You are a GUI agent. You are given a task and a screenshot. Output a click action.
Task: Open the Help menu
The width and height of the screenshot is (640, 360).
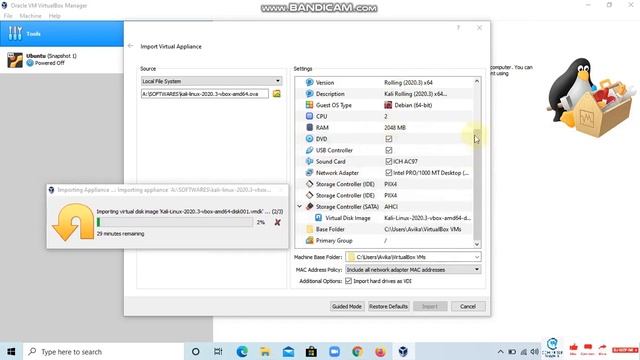coord(54,16)
